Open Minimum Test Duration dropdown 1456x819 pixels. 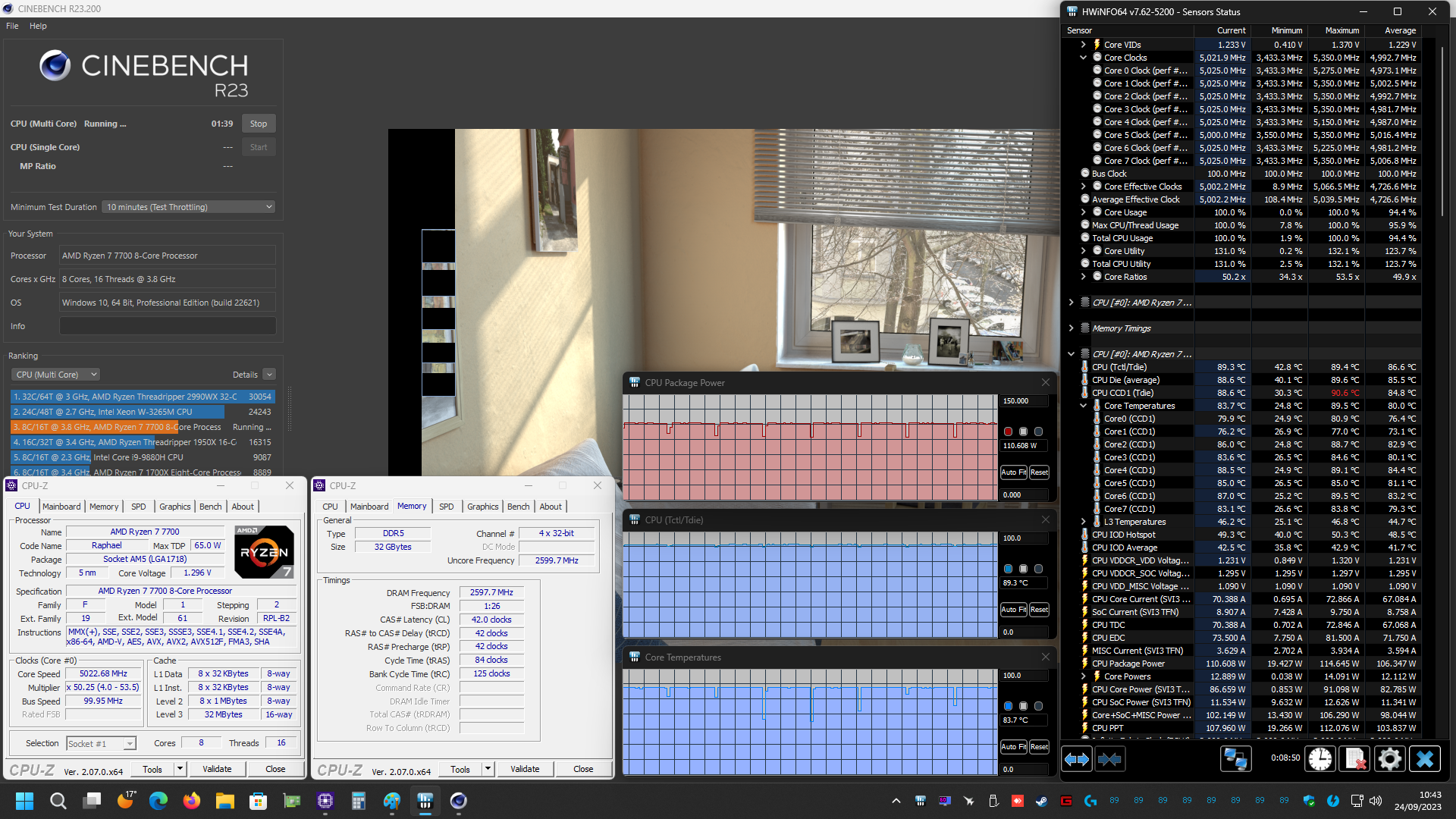pyautogui.click(x=189, y=207)
